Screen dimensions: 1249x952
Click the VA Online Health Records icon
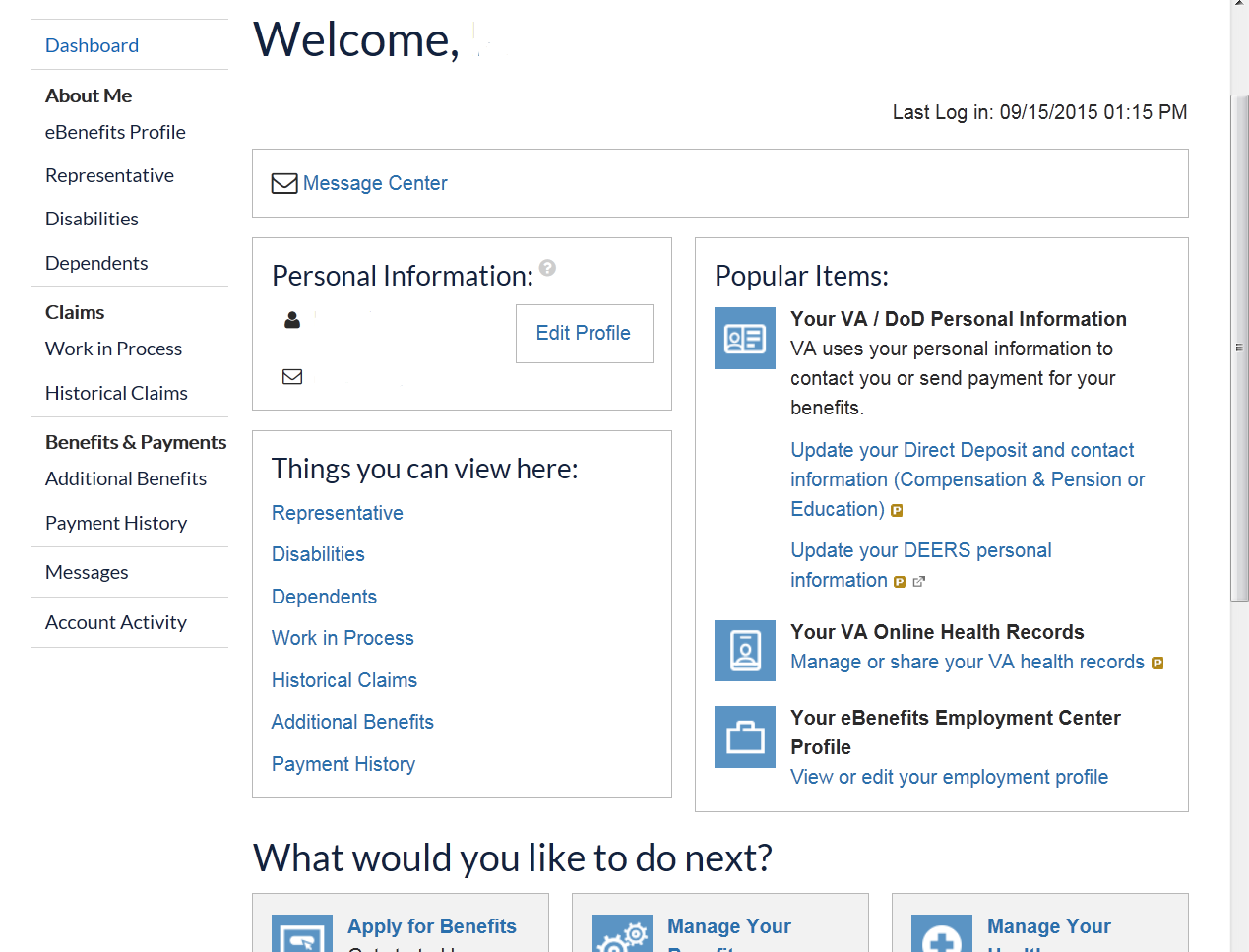click(745, 651)
